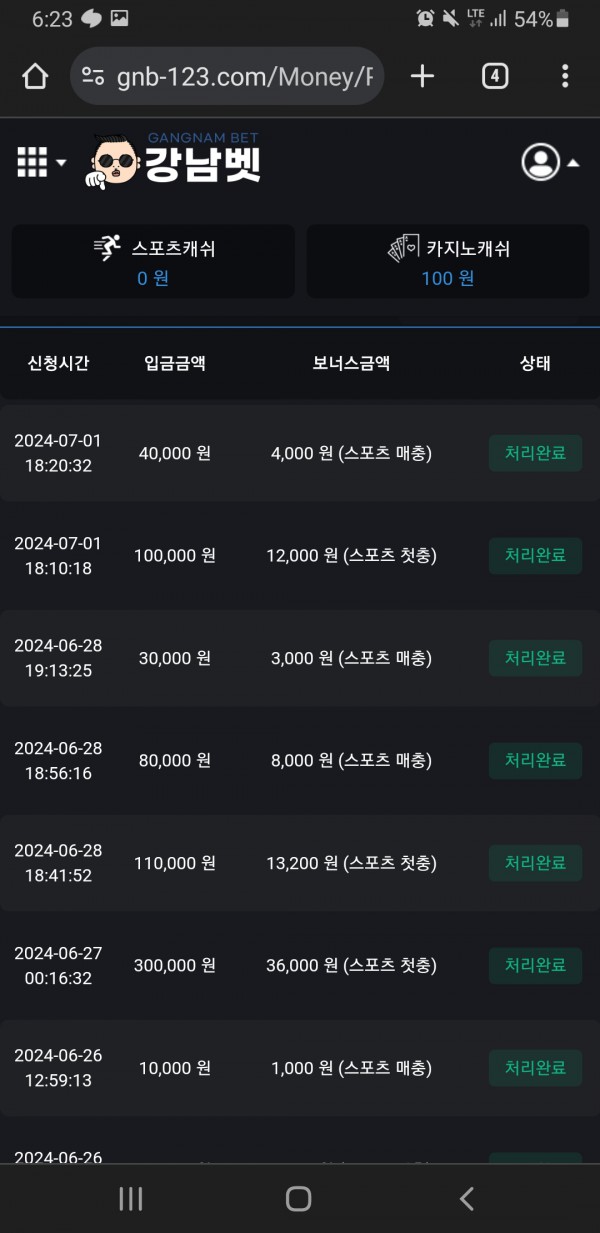Open the user profile icon
This screenshot has width=600, height=1233.
[x=541, y=162]
